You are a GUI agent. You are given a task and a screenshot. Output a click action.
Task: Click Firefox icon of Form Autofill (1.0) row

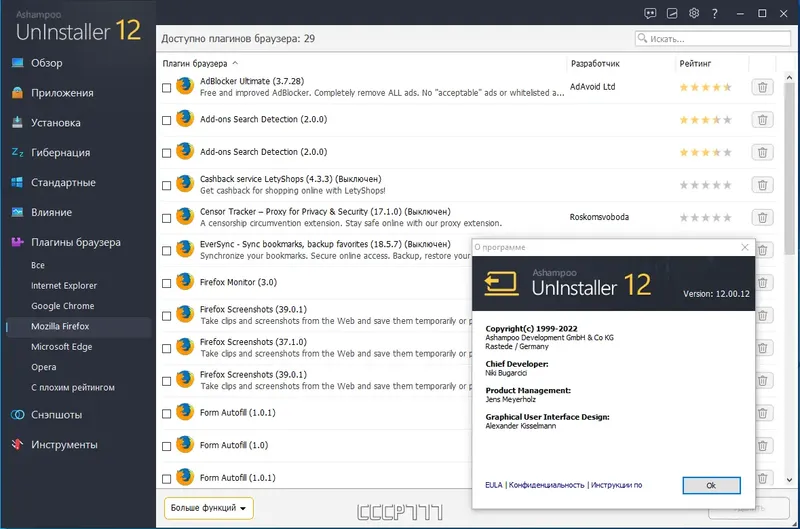(x=185, y=444)
